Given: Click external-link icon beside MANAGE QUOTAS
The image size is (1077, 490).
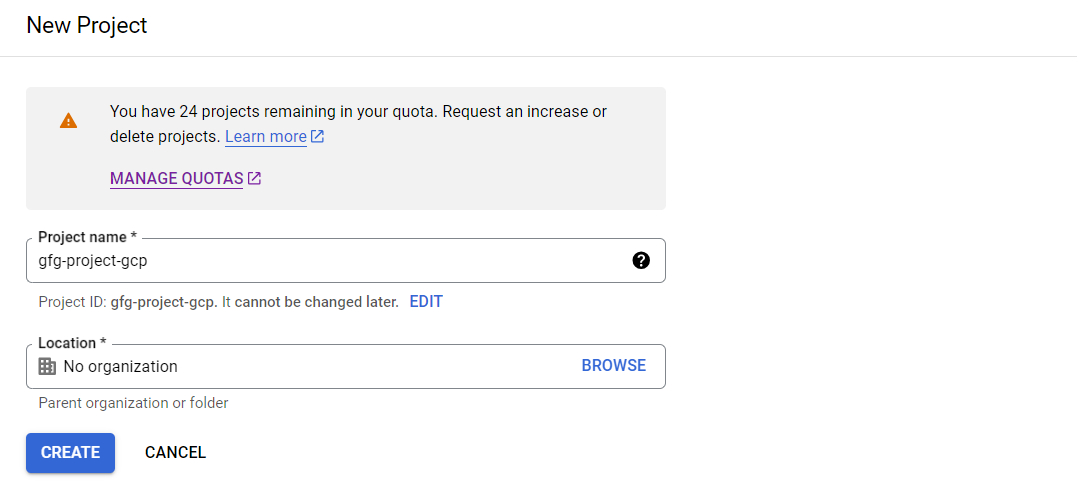Looking at the screenshot, I should [x=255, y=179].
